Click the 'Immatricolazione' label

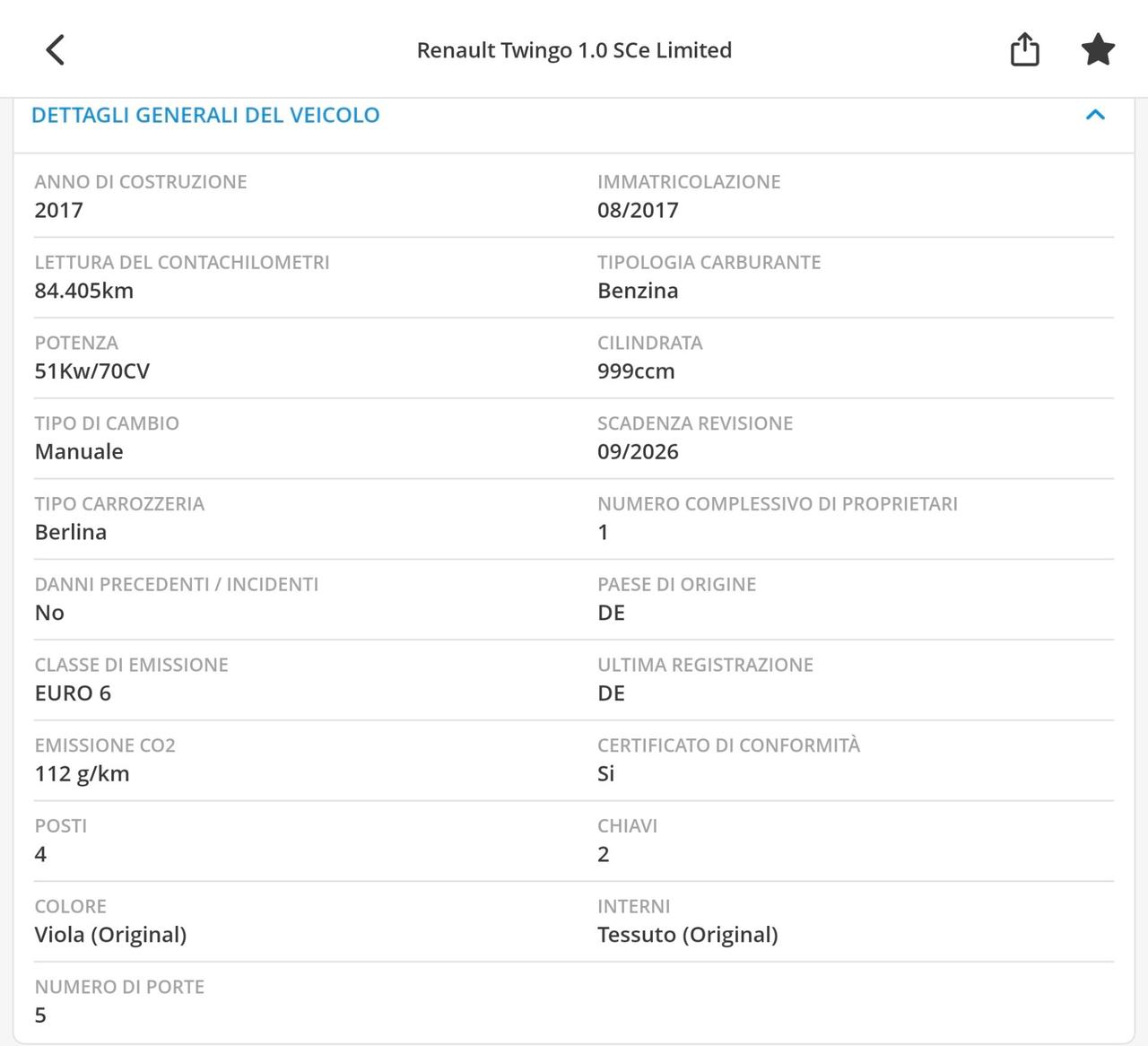(689, 181)
